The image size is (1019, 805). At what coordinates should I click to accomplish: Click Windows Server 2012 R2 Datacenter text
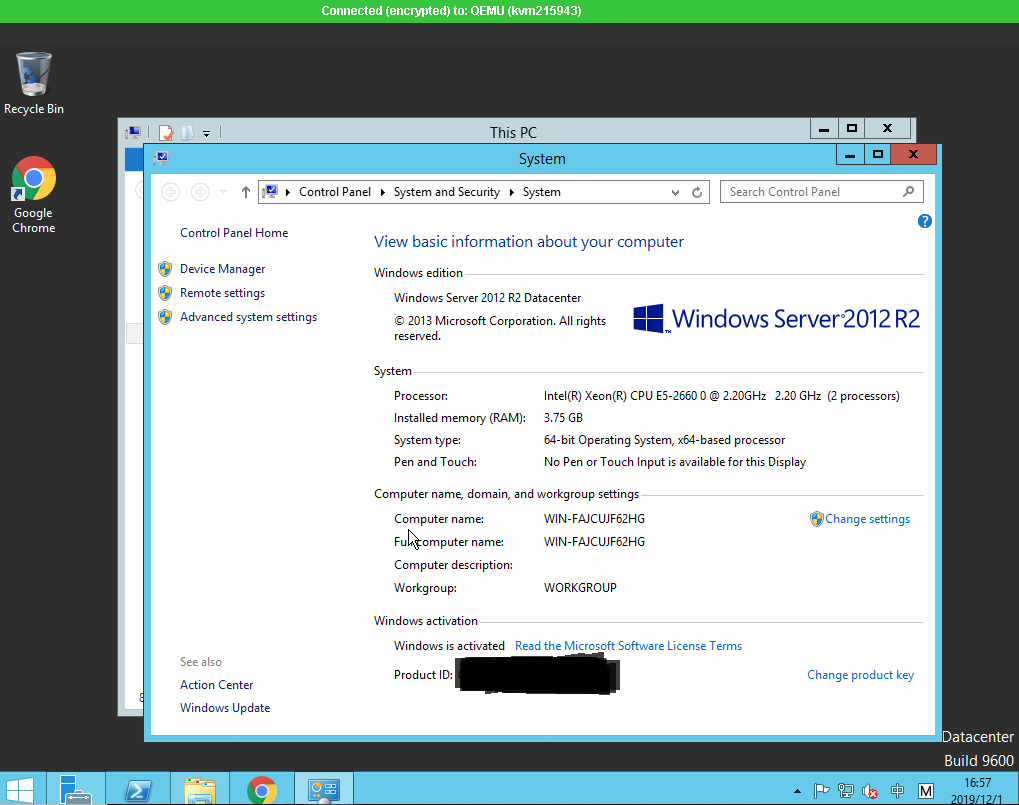(x=487, y=298)
